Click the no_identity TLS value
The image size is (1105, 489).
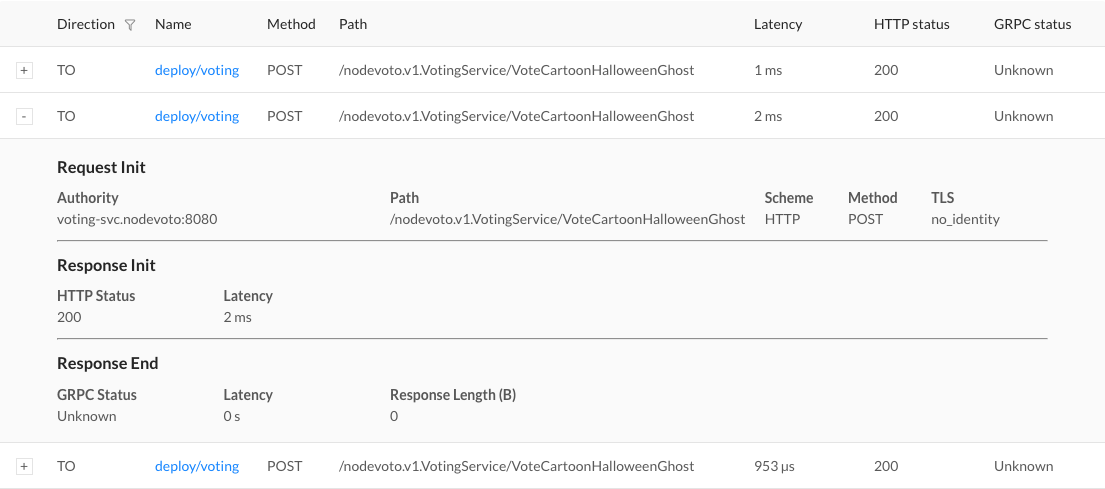tap(965, 220)
